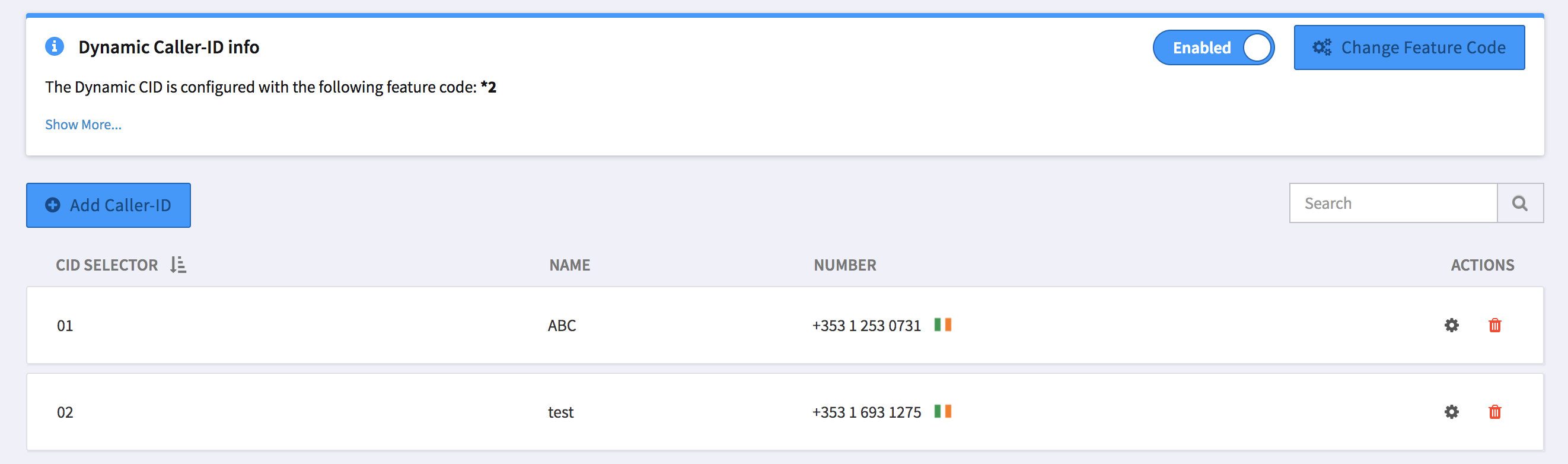The width and height of the screenshot is (1568, 464).
Task: Select CID selector 01 cell
Action: coord(65,326)
